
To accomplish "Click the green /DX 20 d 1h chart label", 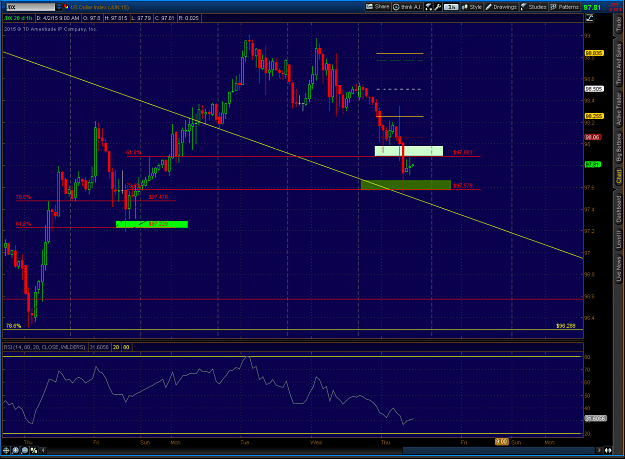I will pyautogui.click(x=18, y=18).
